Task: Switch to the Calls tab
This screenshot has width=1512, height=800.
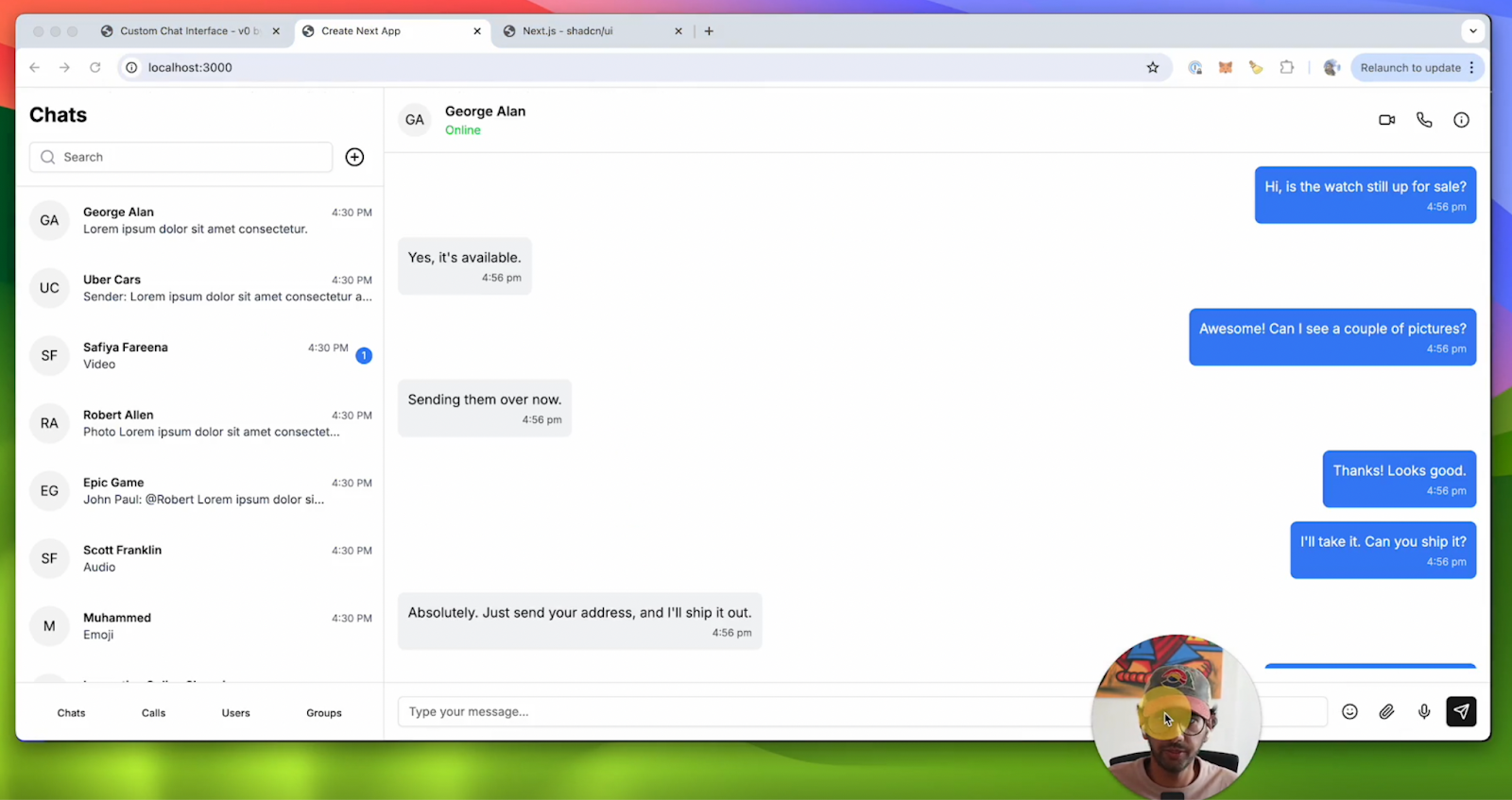Action: click(153, 713)
